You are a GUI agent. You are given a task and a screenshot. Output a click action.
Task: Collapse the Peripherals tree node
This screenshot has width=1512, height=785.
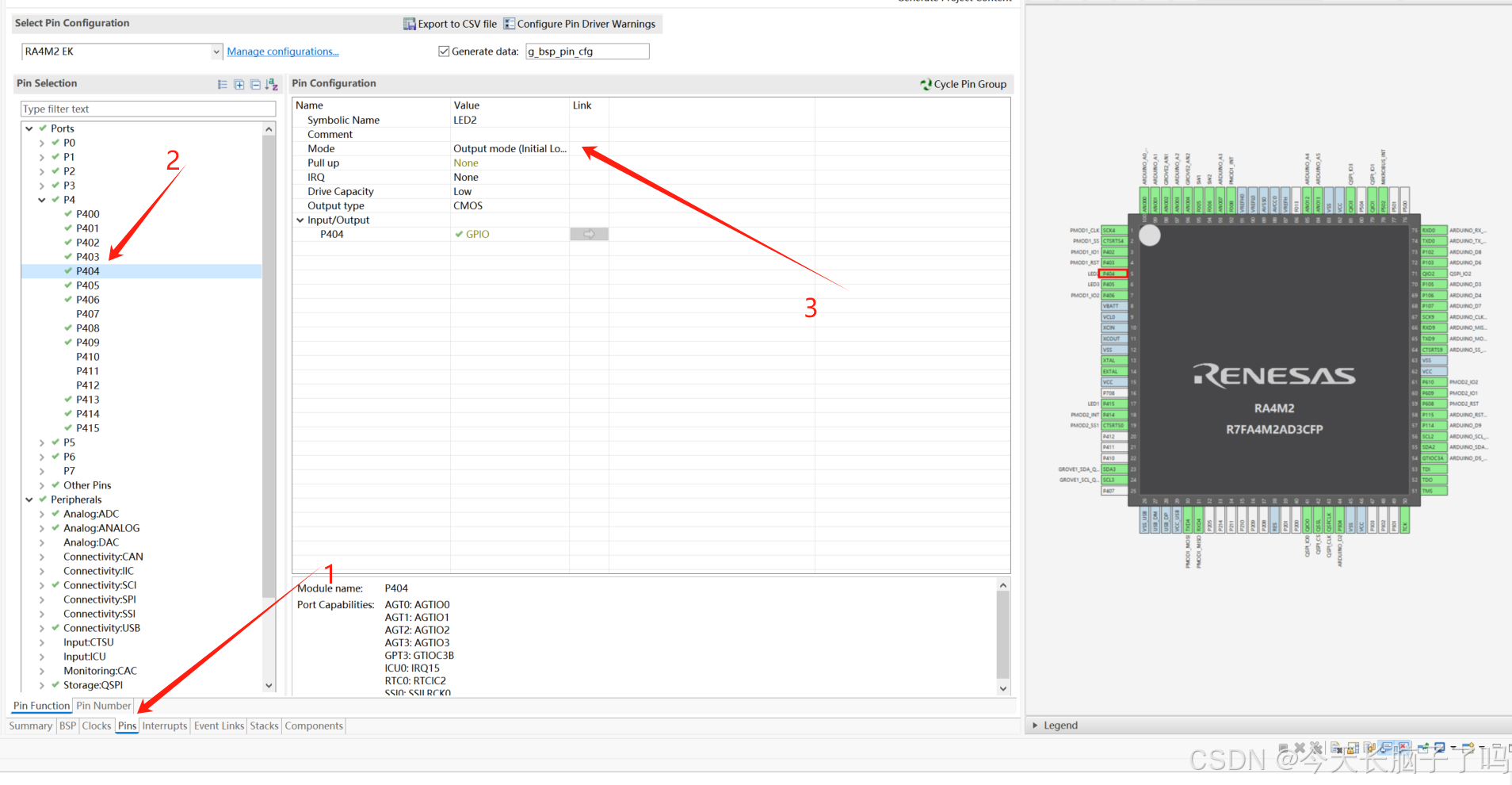(x=29, y=500)
